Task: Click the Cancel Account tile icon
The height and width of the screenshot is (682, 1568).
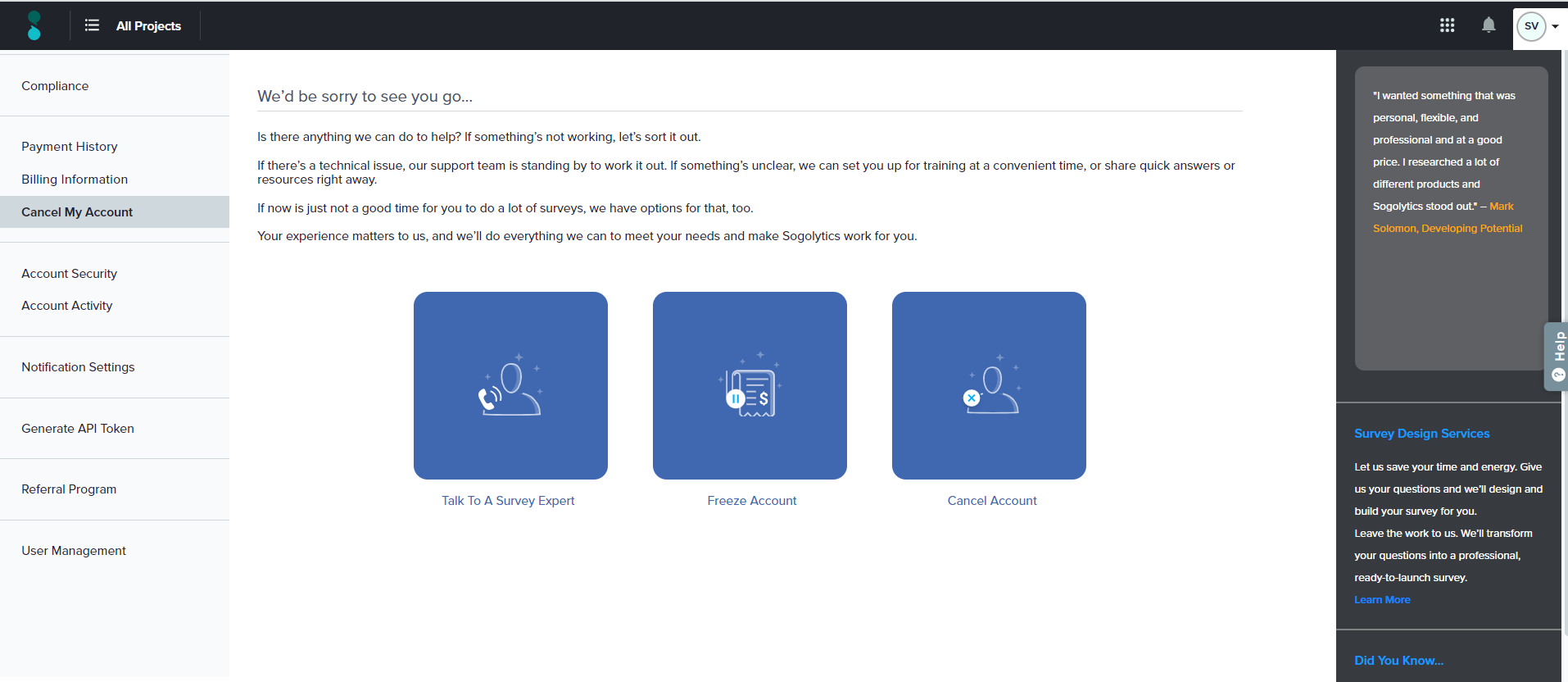Action: coord(989,385)
